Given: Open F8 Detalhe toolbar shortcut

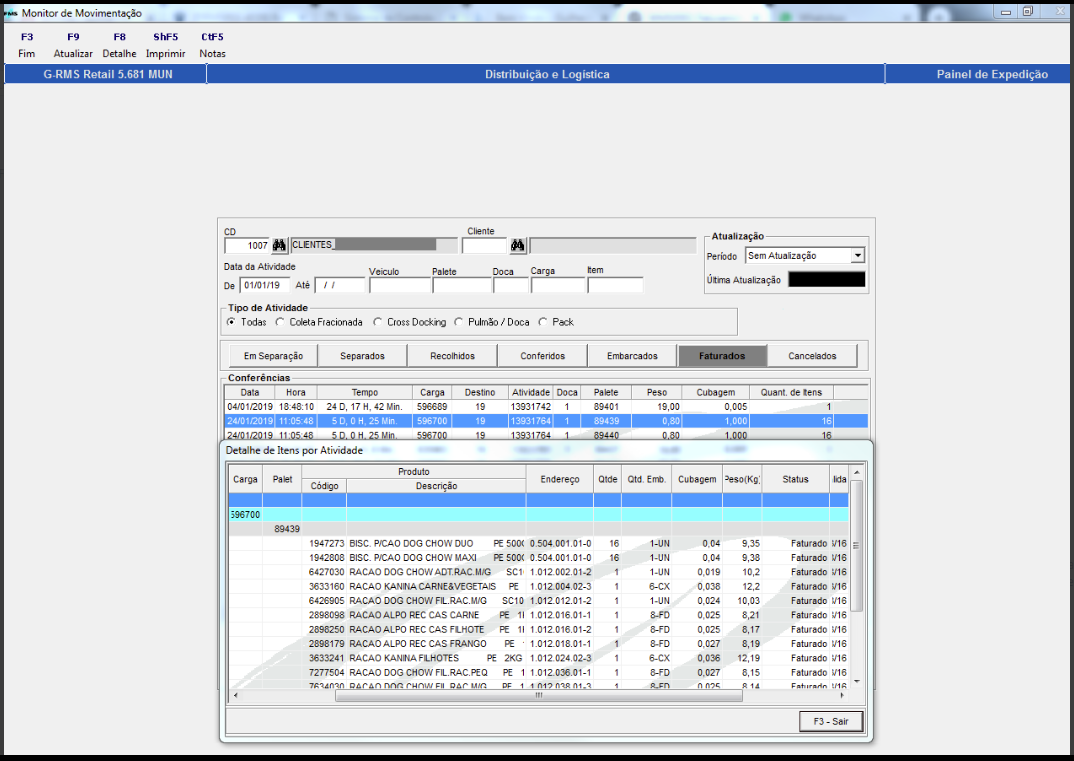Looking at the screenshot, I should click(x=119, y=45).
